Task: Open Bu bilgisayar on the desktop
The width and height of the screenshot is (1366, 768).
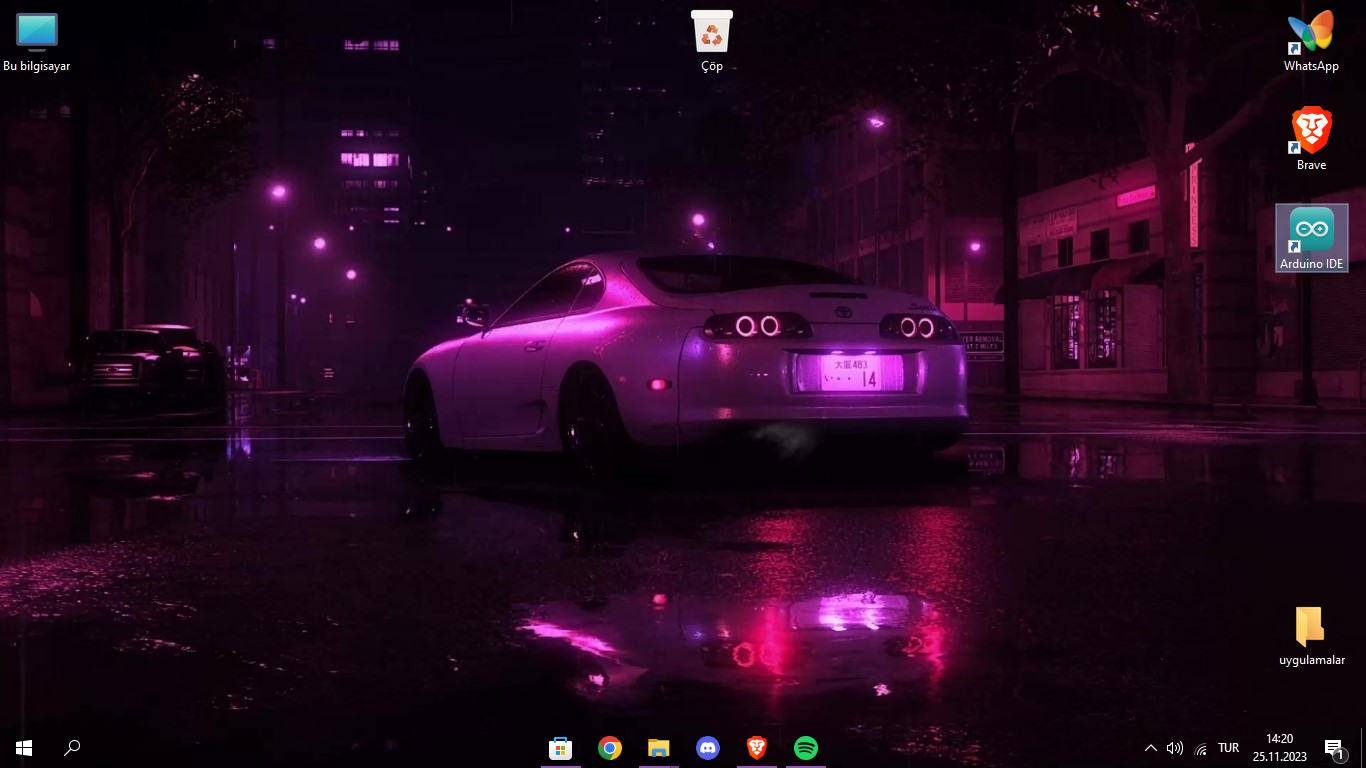Action: (x=36, y=33)
